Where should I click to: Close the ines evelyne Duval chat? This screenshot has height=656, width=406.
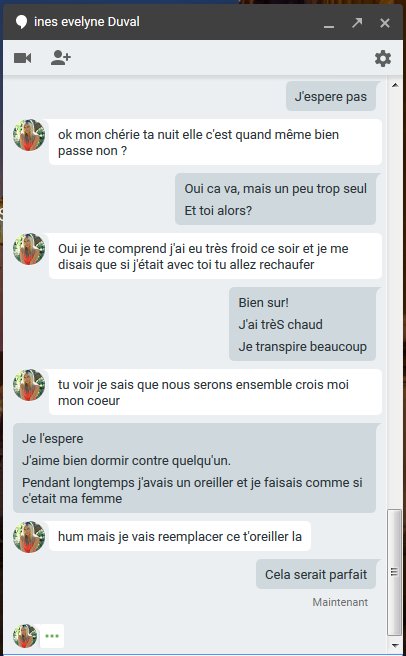(385, 23)
